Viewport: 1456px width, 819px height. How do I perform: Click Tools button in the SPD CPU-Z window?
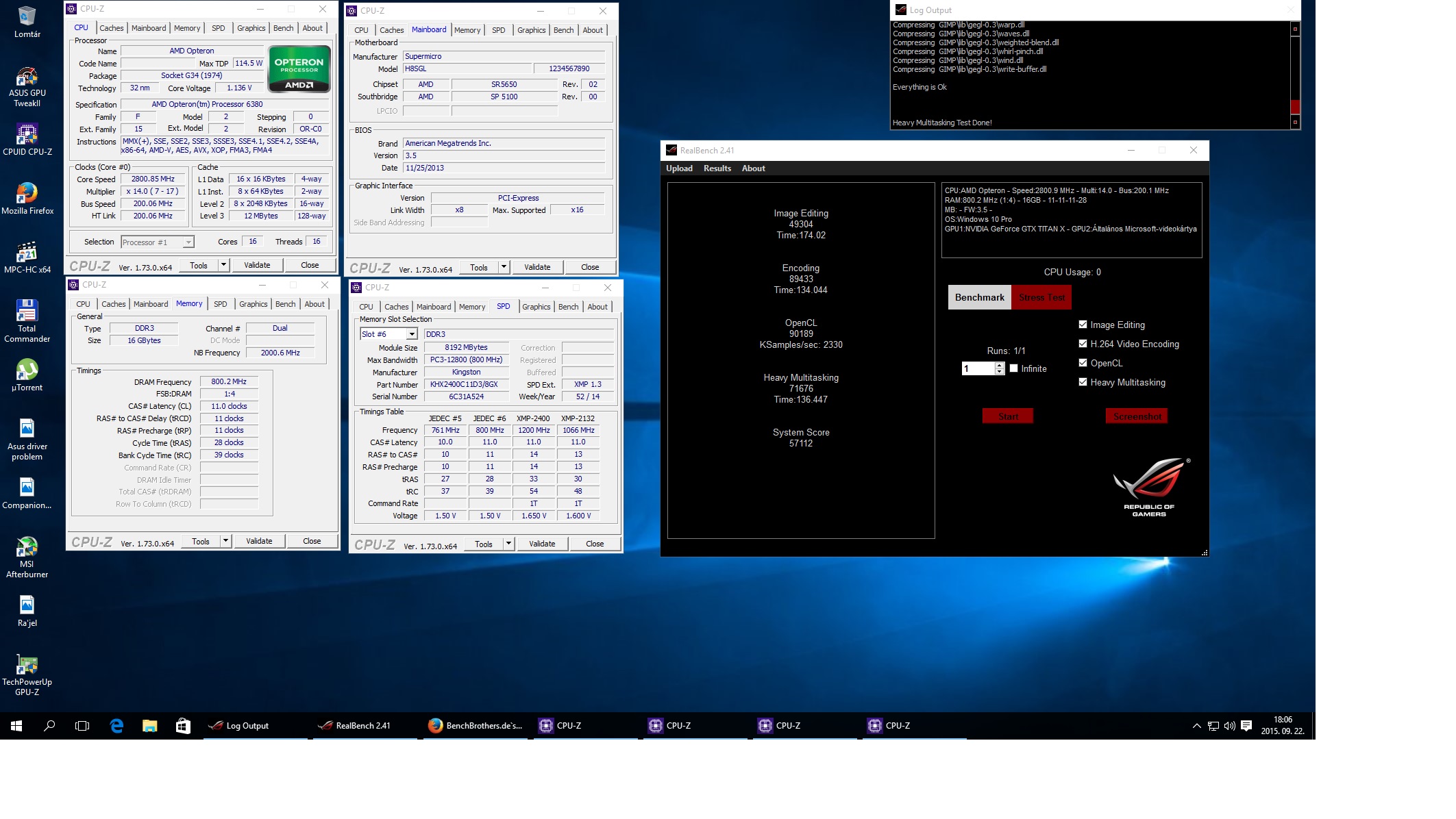(484, 544)
